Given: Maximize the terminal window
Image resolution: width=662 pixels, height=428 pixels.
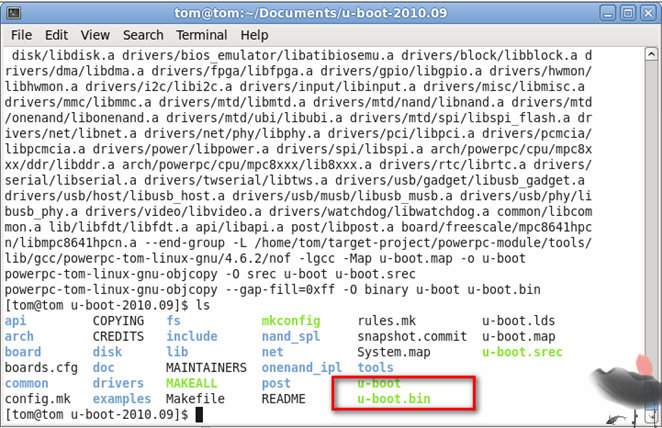Looking at the screenshot, I should [x=628, y=14].
